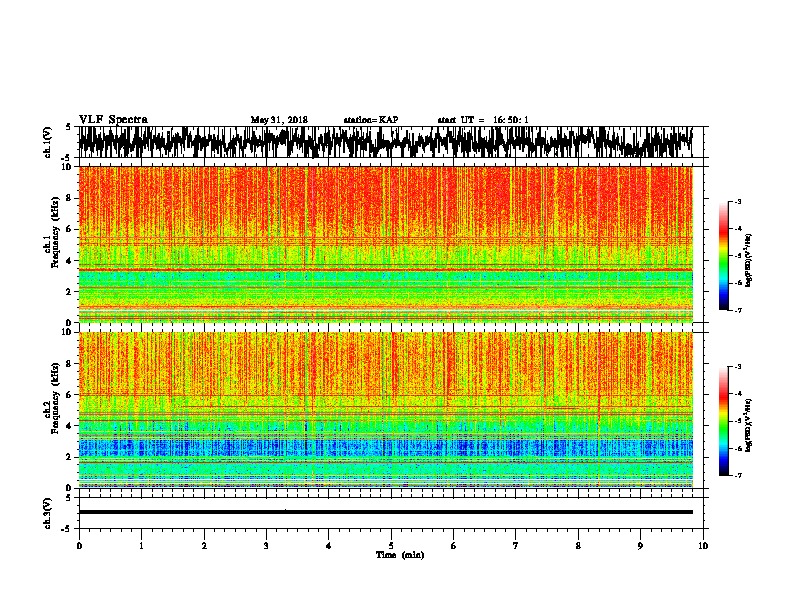Click the ch.1 spectrogram panel
The width and height of the screenshot is (792, 612).
(x=385, y=244)
